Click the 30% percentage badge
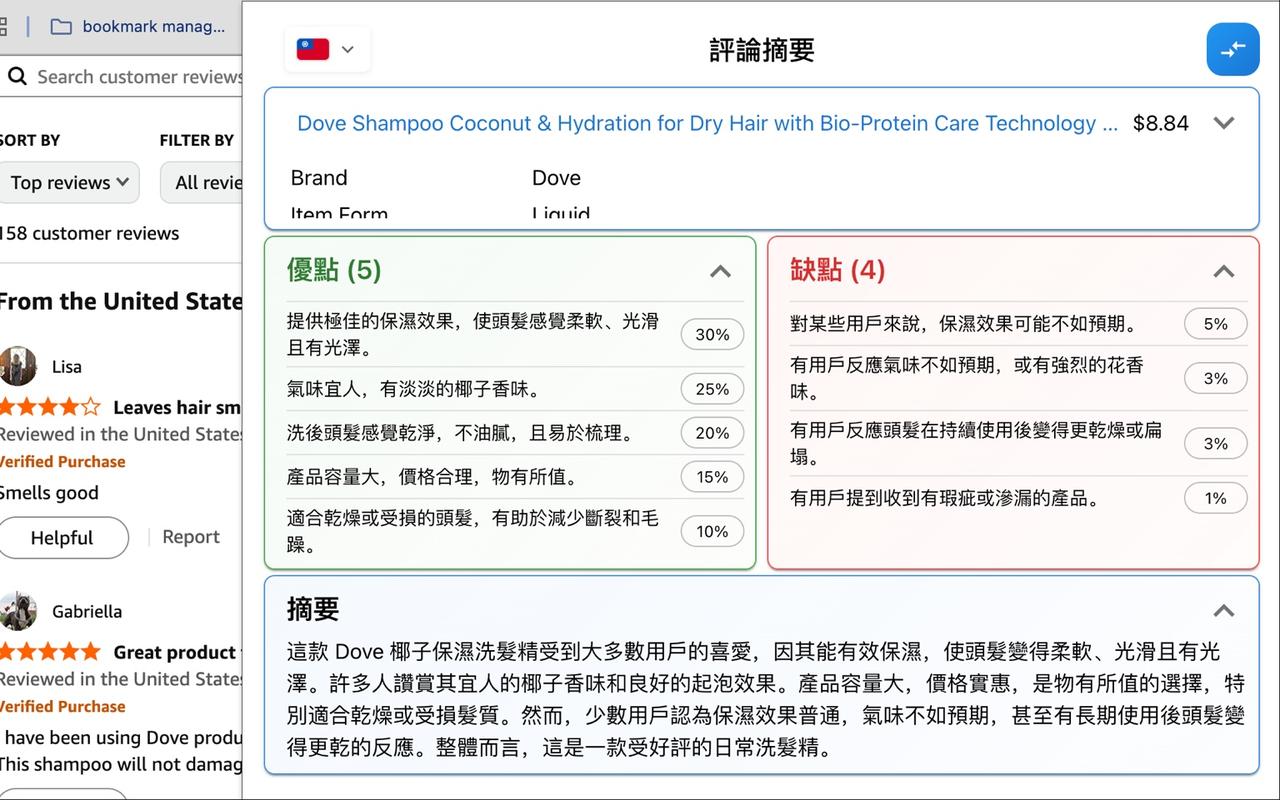Screen dimensions: 1280x800 pyautogui.click(x=712, y=334)
